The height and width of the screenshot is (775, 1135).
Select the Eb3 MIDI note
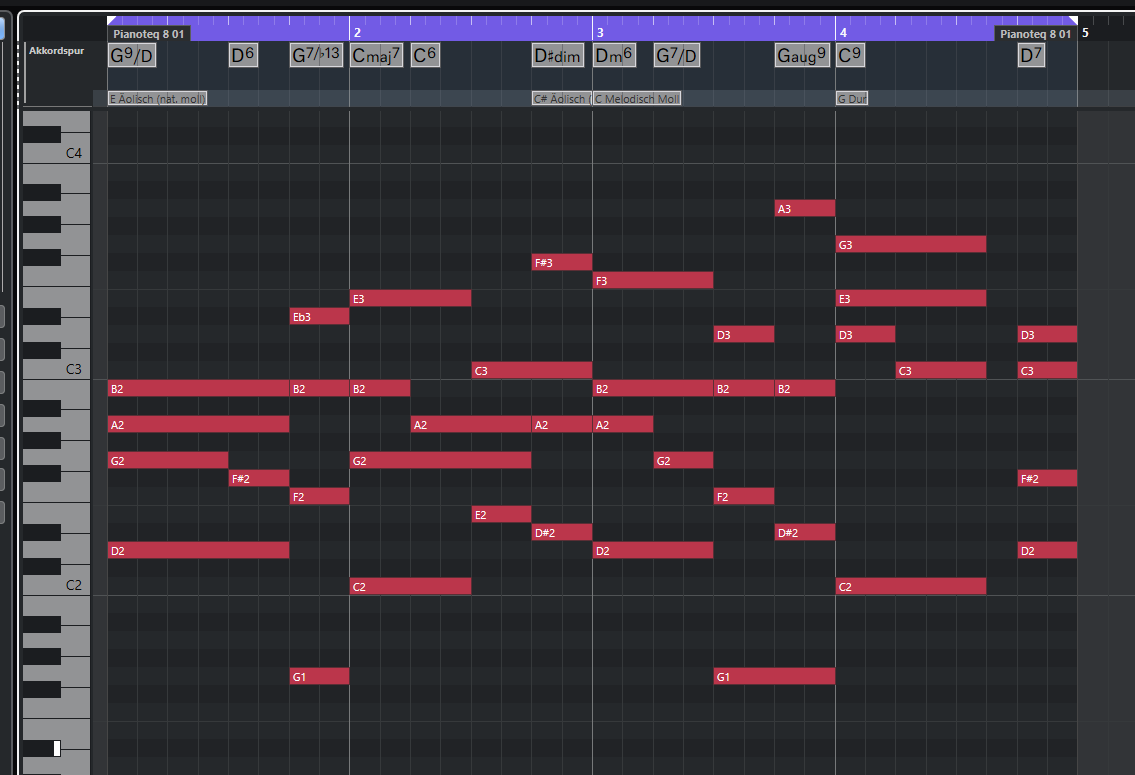pos(319,316)
